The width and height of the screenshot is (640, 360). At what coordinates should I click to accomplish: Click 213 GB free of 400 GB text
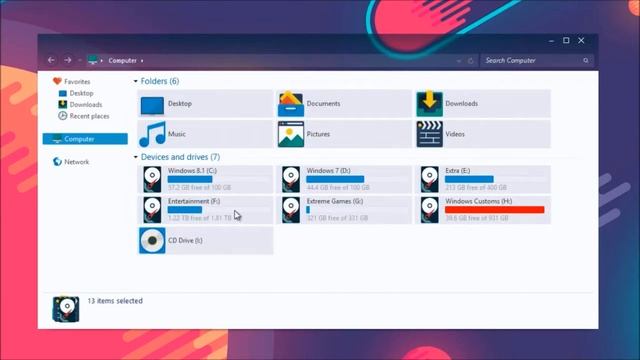[476, 188]
